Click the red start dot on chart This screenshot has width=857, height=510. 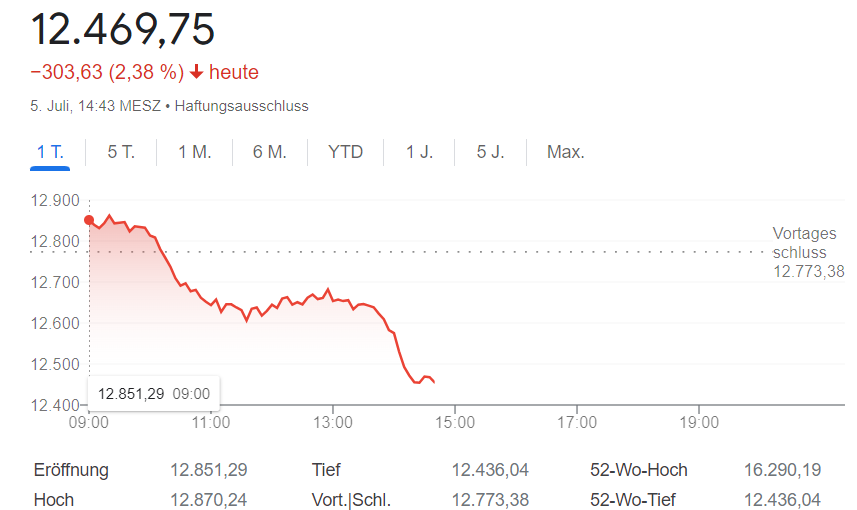tap(89, 220)
